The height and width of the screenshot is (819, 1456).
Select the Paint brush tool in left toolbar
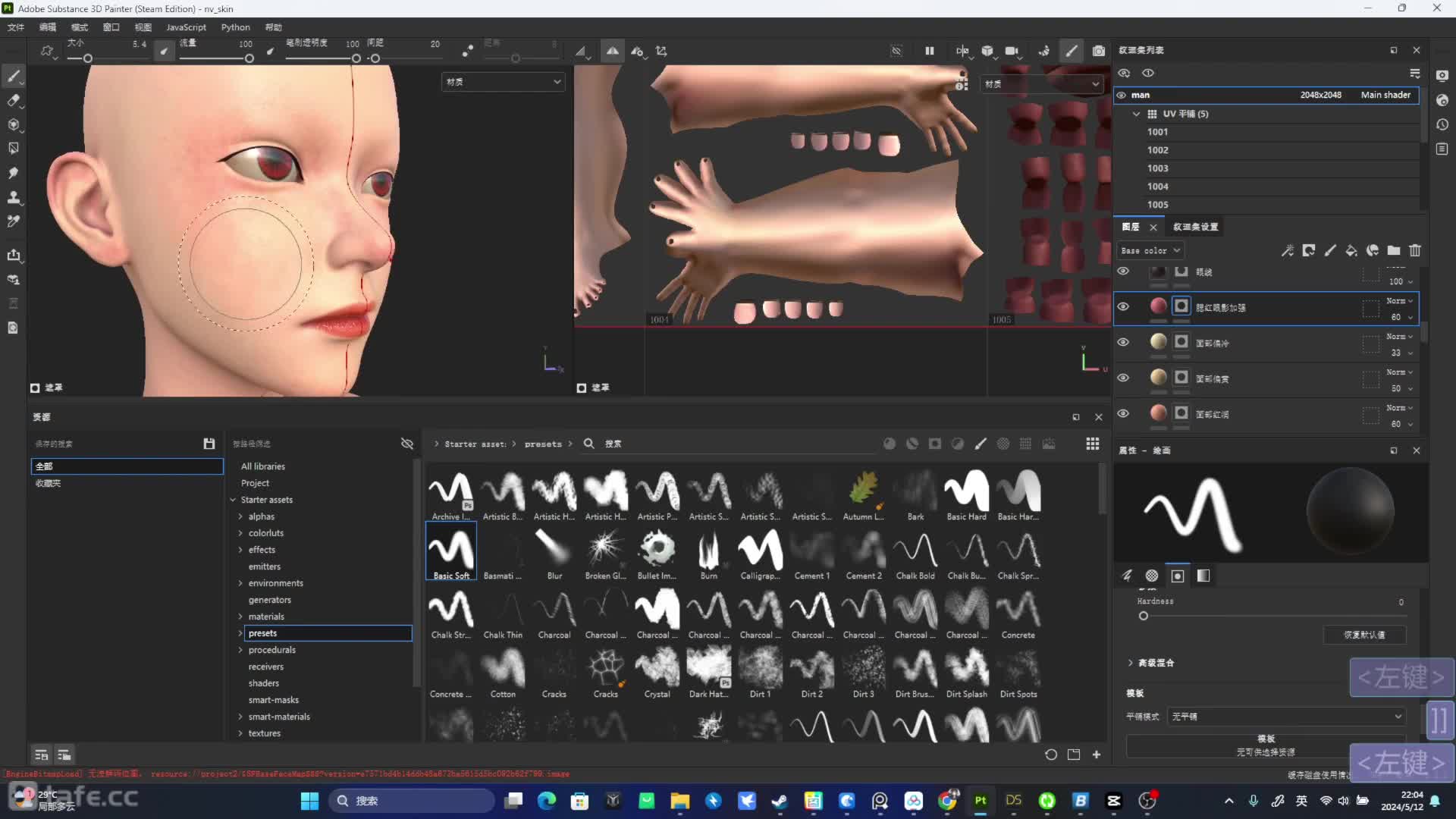pos(14,76)
